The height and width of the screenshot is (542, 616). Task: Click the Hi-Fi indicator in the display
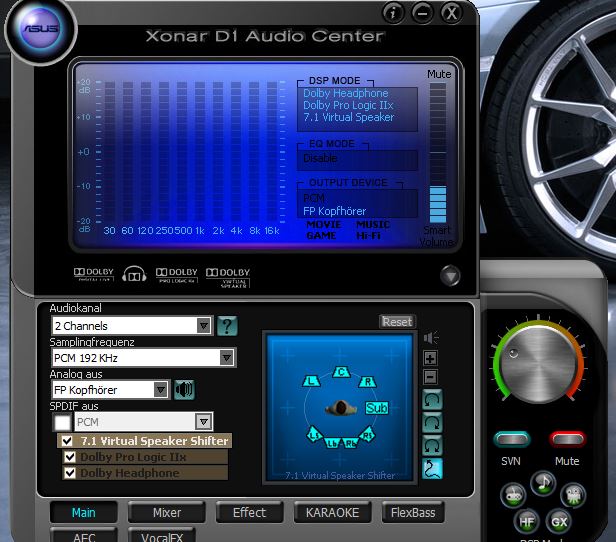tap(368, 235)
